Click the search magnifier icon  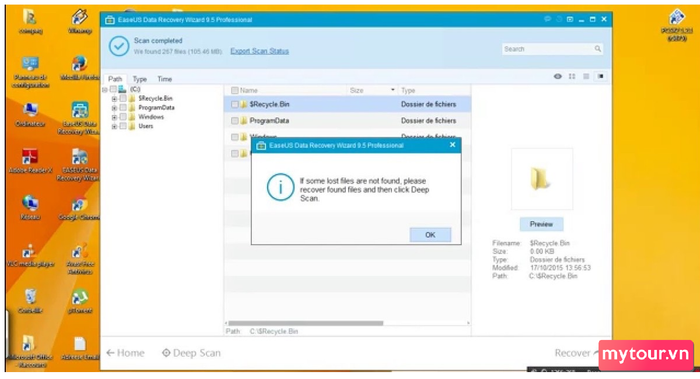[x=597, y=49]
